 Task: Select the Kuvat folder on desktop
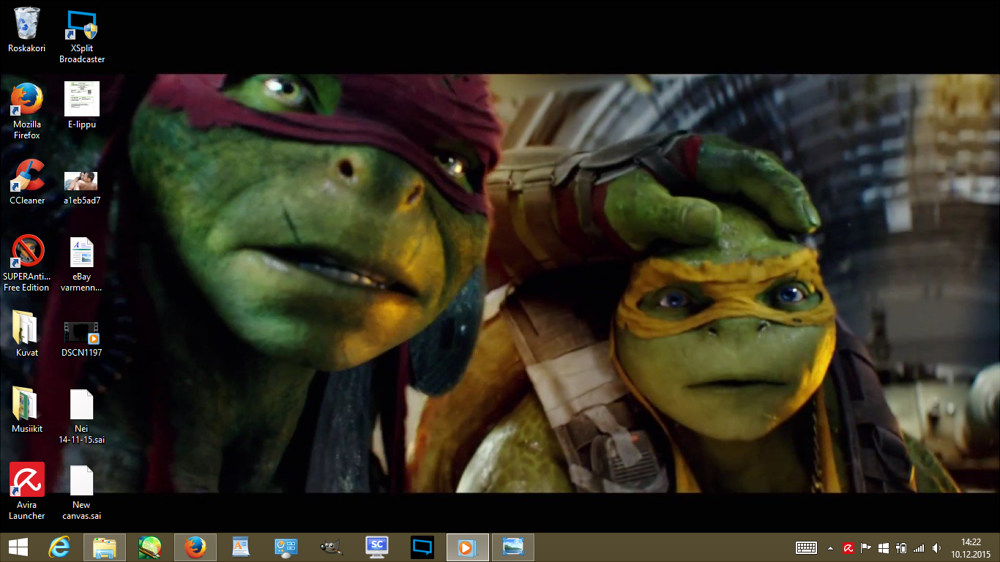point(27,334)
